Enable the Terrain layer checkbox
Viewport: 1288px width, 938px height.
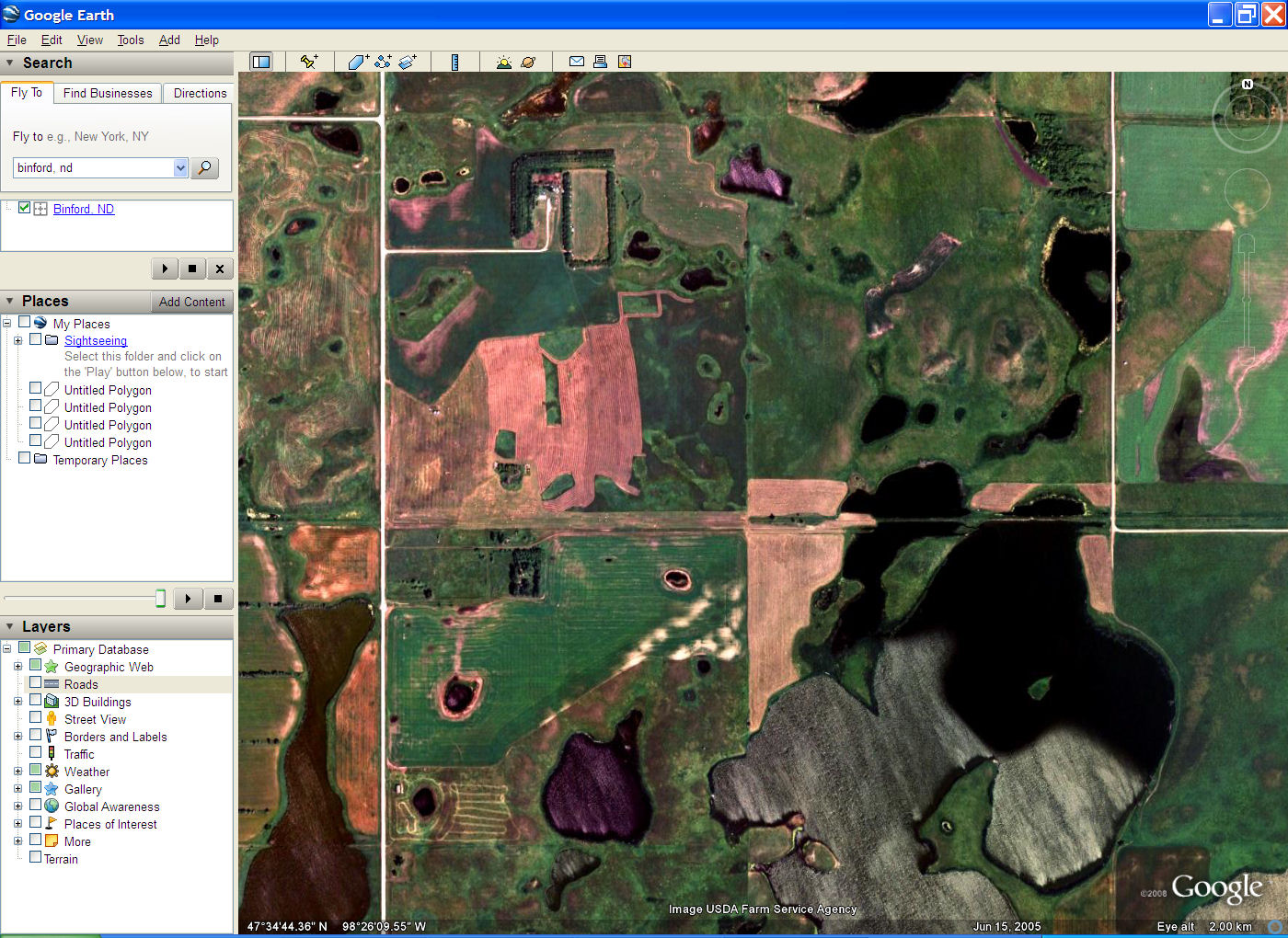pos(36,858)
